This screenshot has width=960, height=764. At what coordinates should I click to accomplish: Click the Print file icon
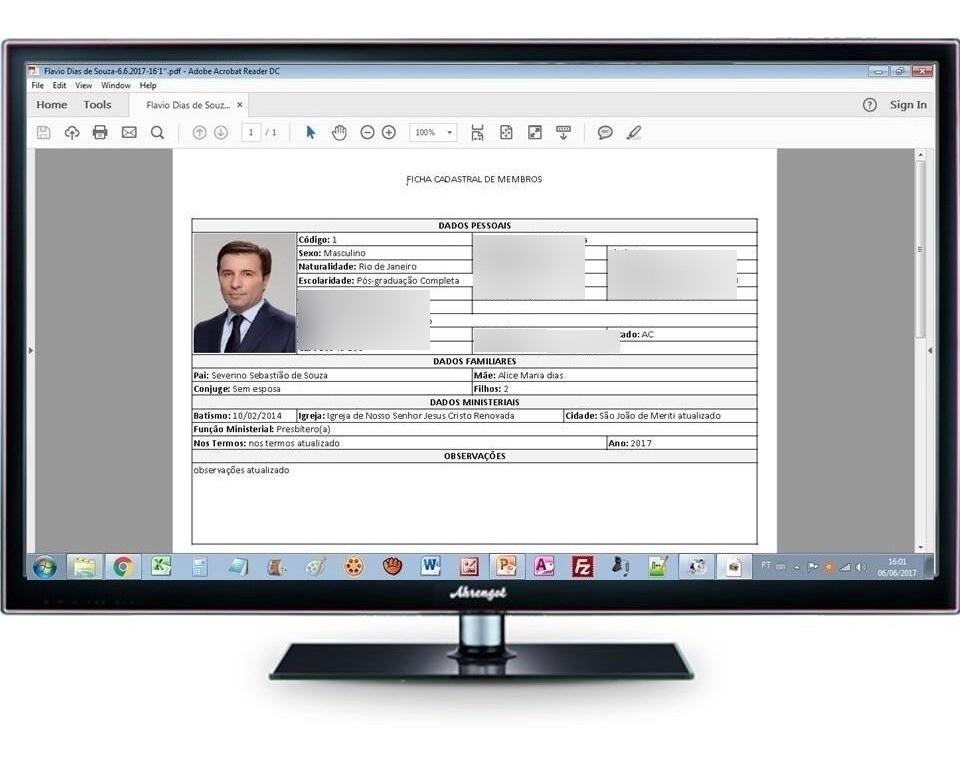tap(100, 132)
